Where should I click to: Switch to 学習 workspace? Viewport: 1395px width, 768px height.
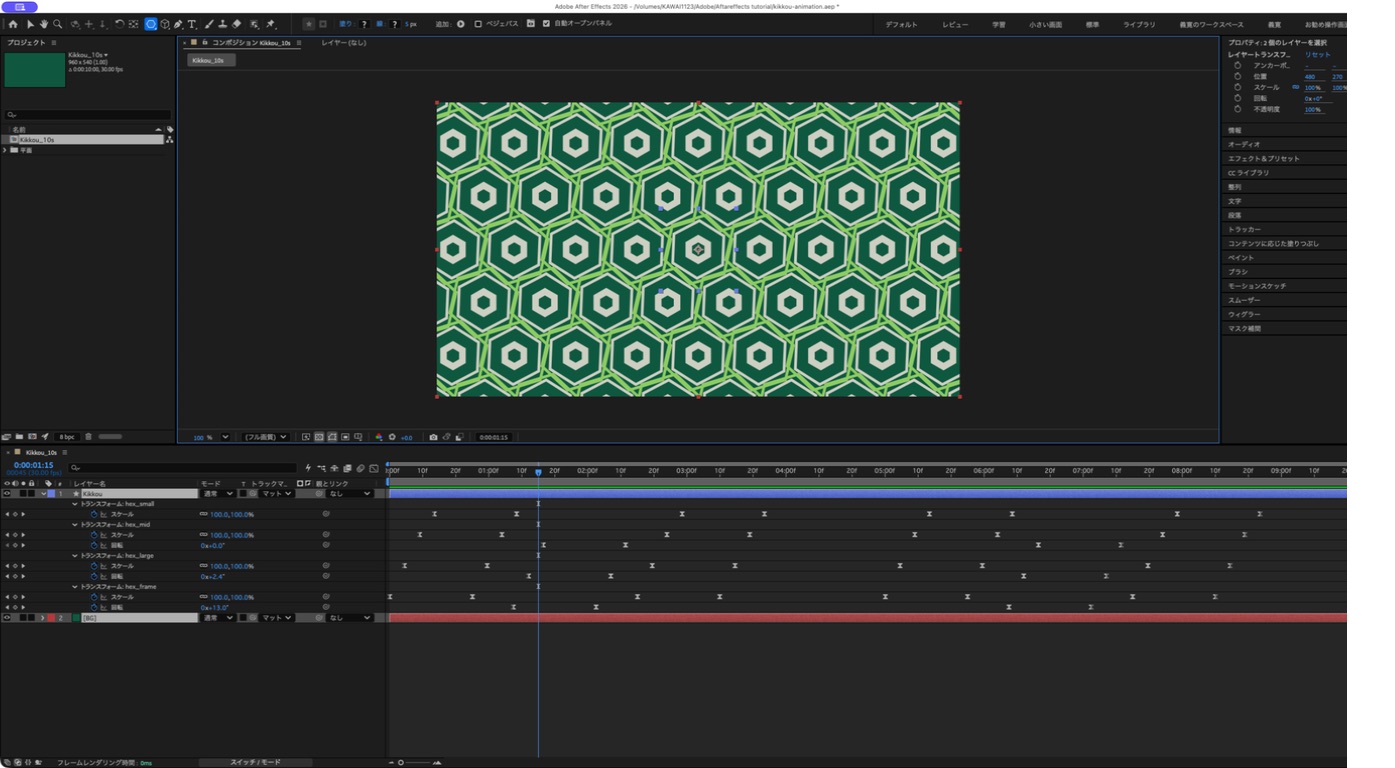[x=999, y=24]
